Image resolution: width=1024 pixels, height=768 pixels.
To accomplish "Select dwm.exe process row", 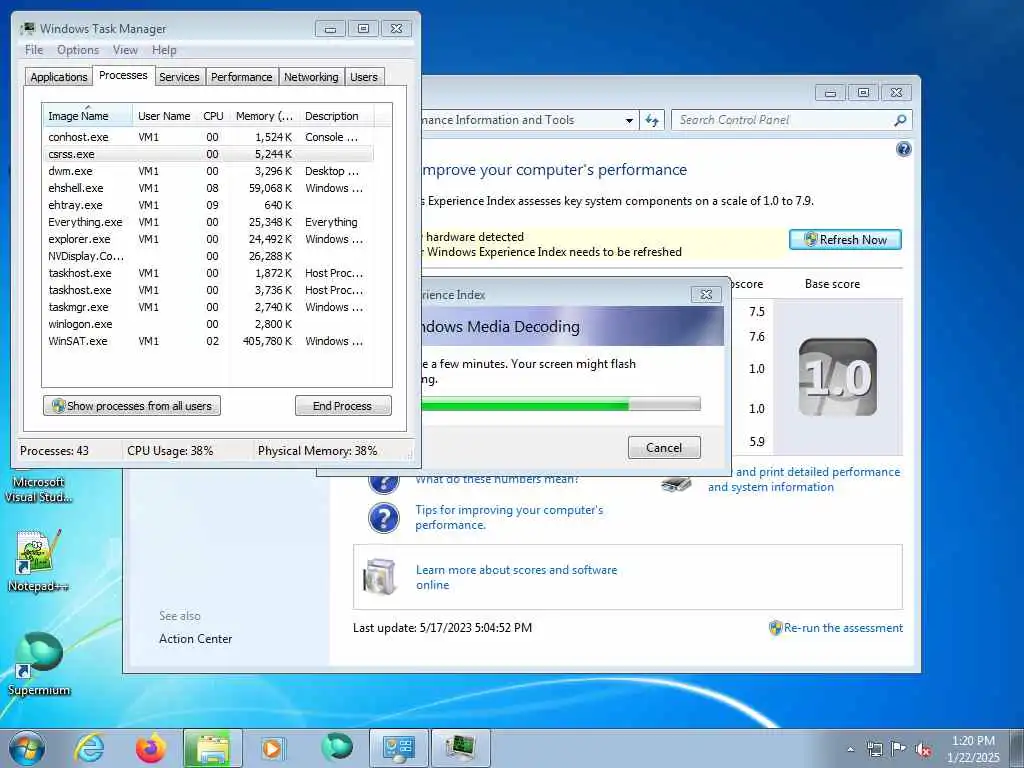I will click(208, 171).
